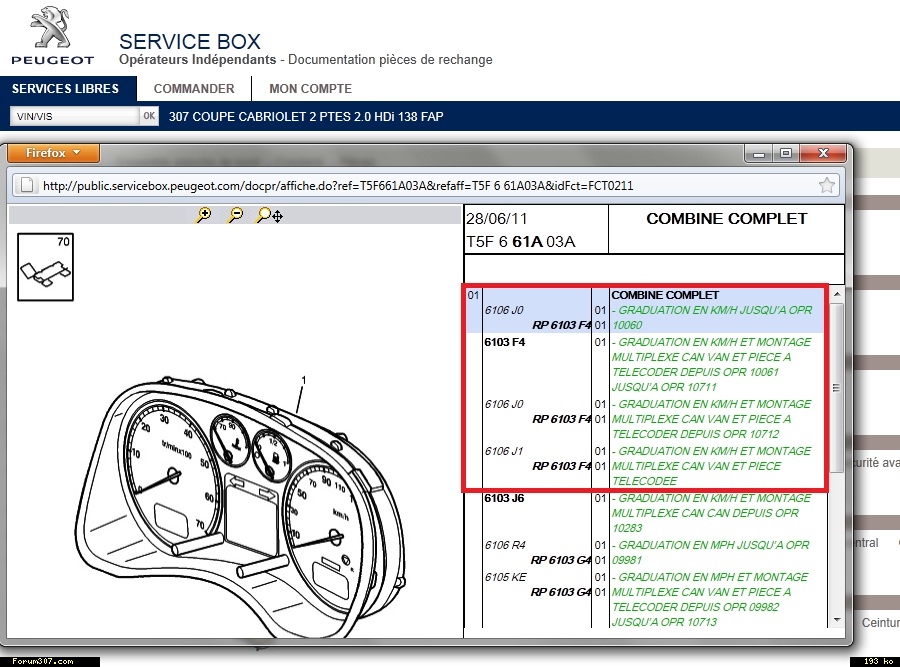Click the 6106 J0 reference in highlighted row
This screenshot has width=900, height=667.
(504, 310)
